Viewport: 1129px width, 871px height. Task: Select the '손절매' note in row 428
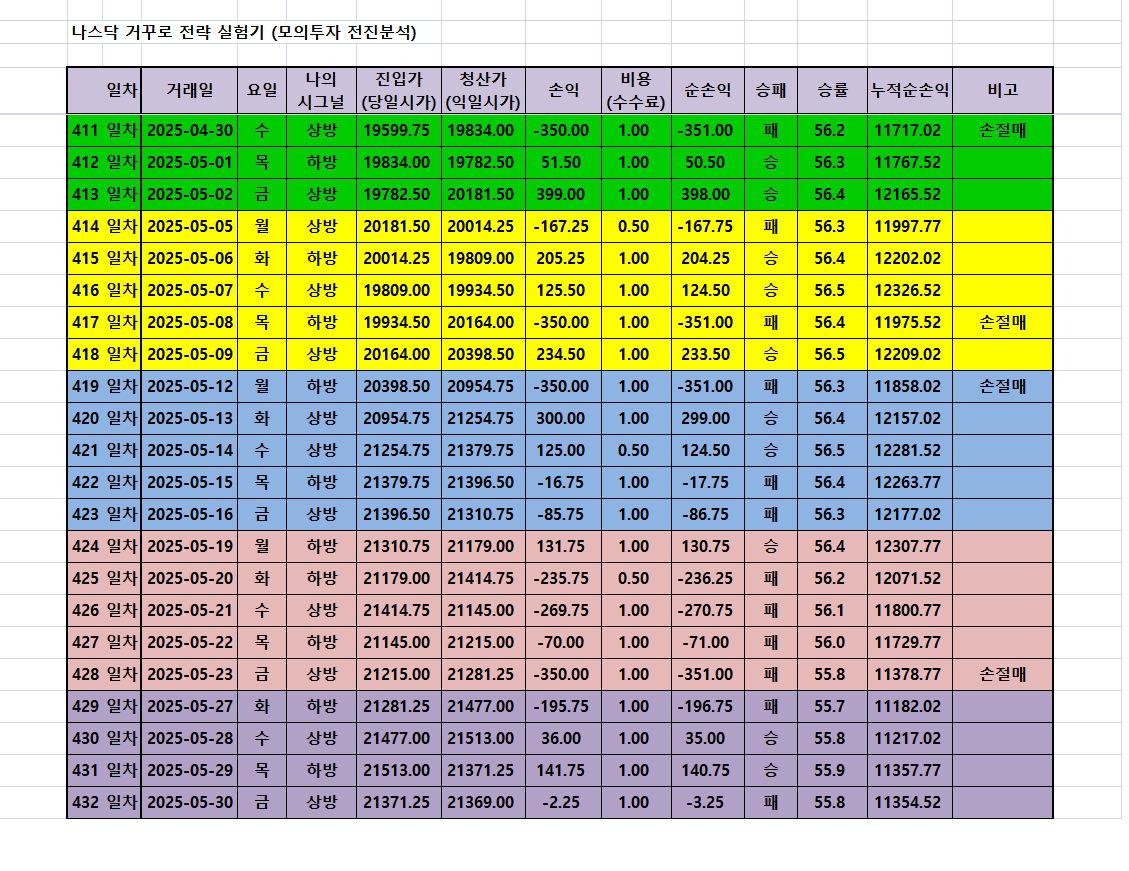(x=1002, y=674)
